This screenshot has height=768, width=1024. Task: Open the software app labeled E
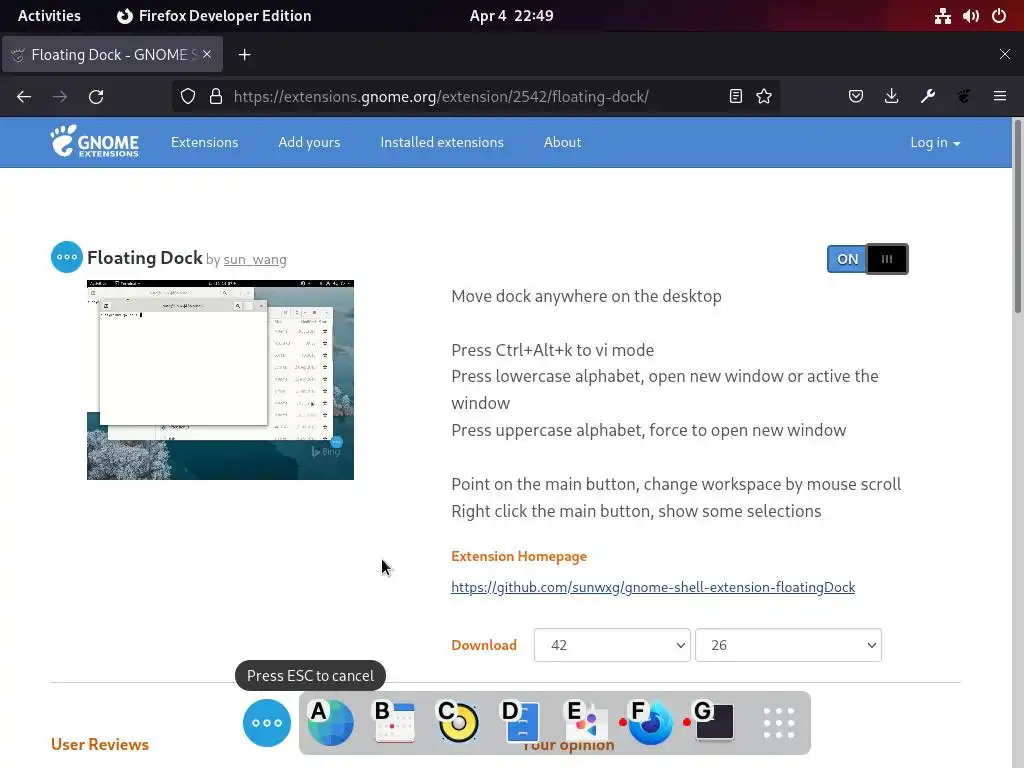pos(586,723)
